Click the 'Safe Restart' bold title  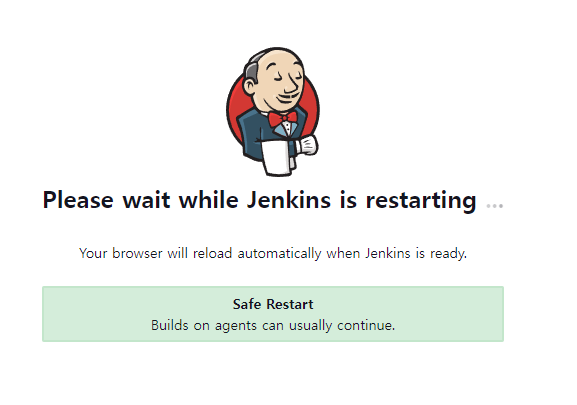[x=273, y=304]
